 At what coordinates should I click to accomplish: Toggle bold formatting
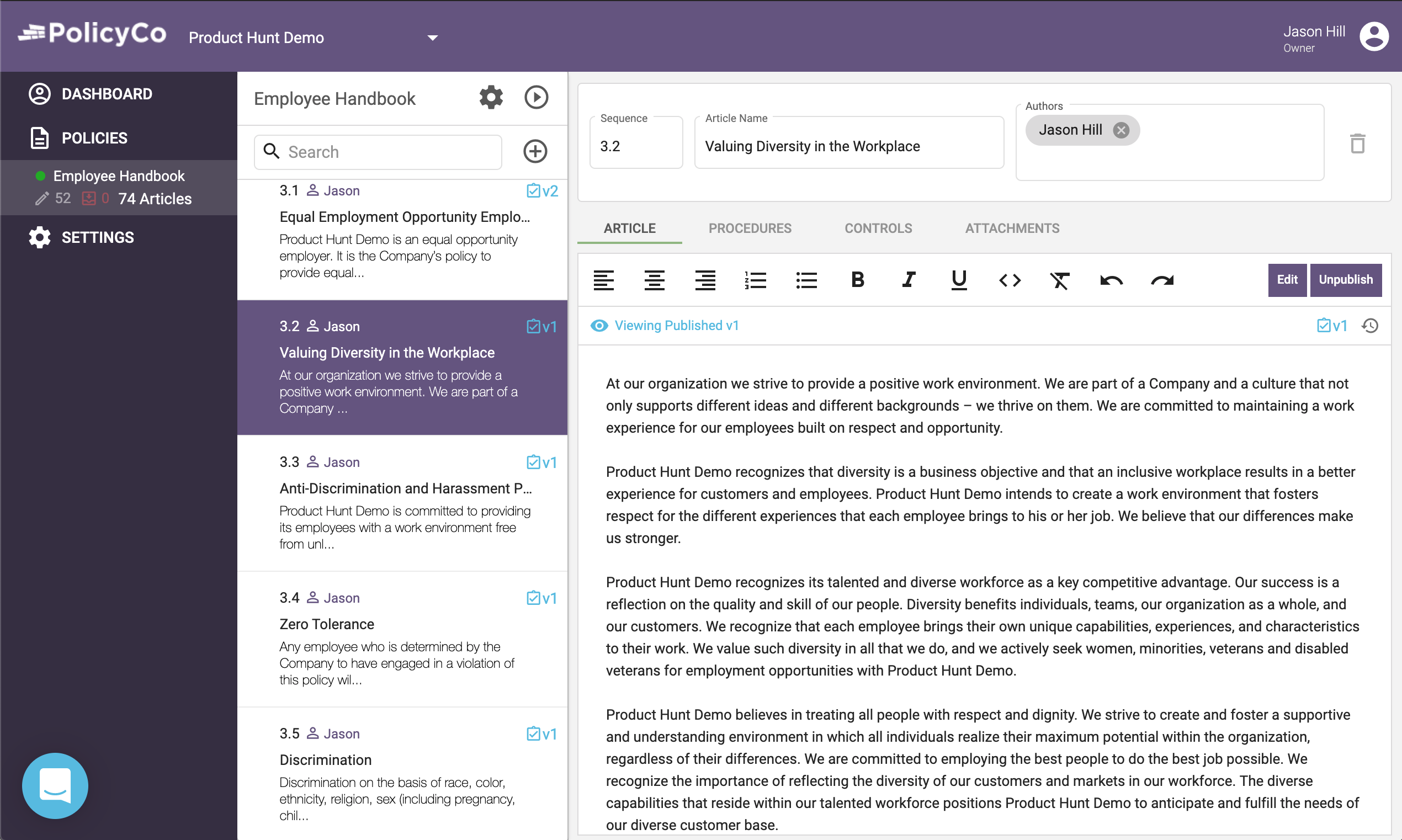(857, 280)
